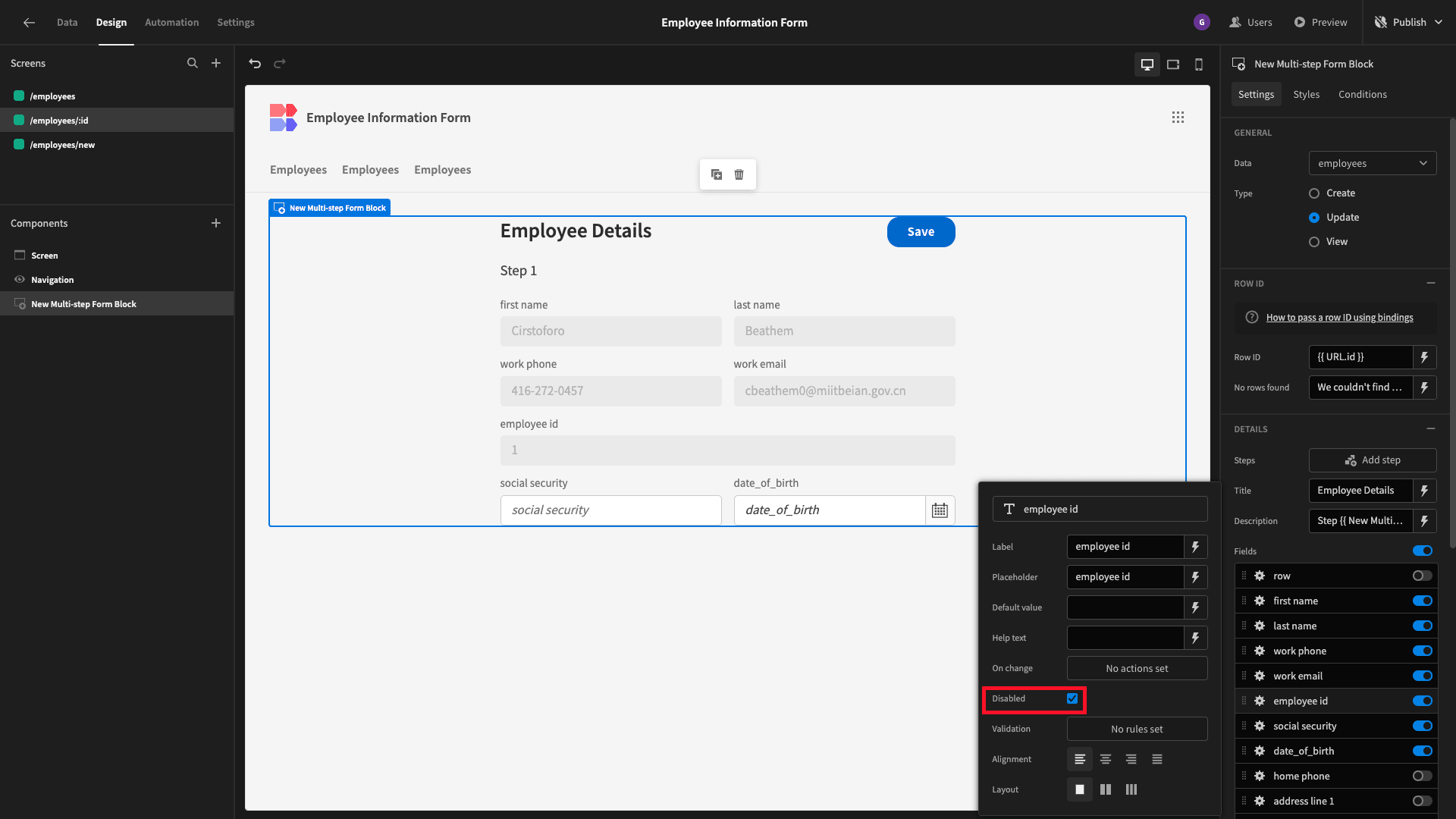Redo the last undone change
The width and height of the screenshot is (1456, 819).
(280, 64)
